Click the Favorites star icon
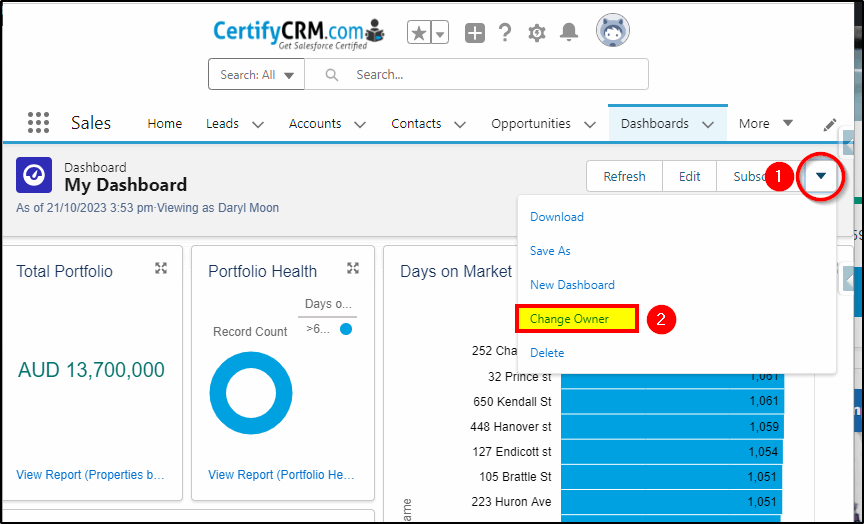 click(x=419, y=33)
